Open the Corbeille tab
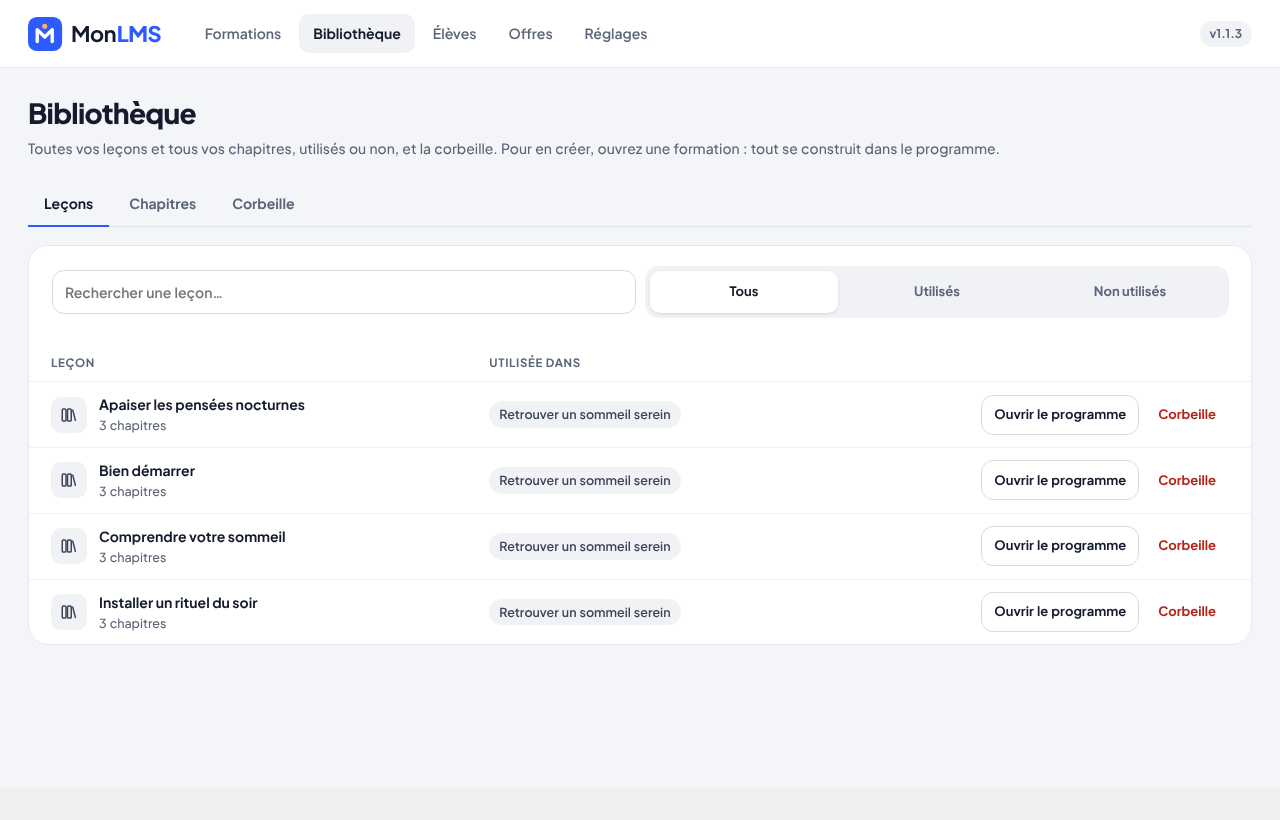 pyautogui.click(x=263, y=204)
